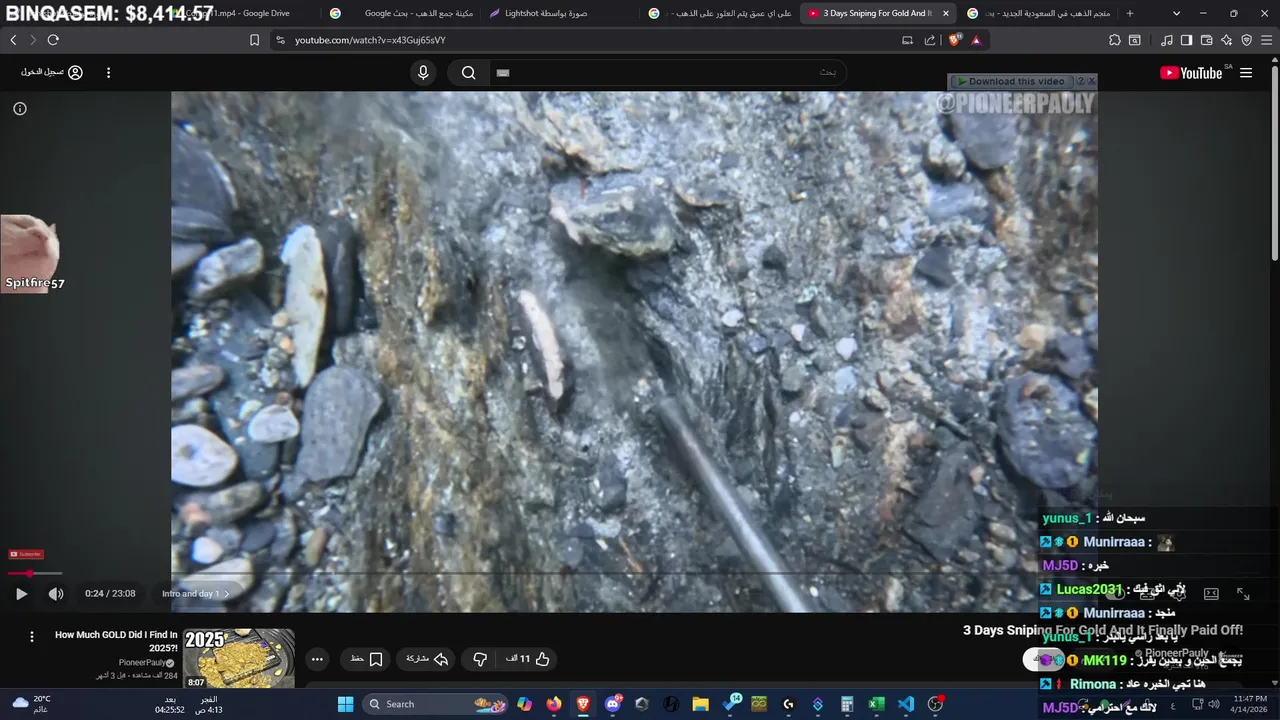Image resolution: width=1280 pixels, height=720 pixels.
Task: Share this page from address bar
Action: tap(930, 40)
